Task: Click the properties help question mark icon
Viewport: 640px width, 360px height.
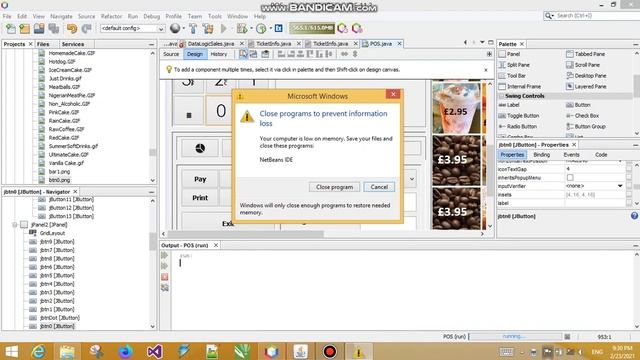Action: point(634,216)
